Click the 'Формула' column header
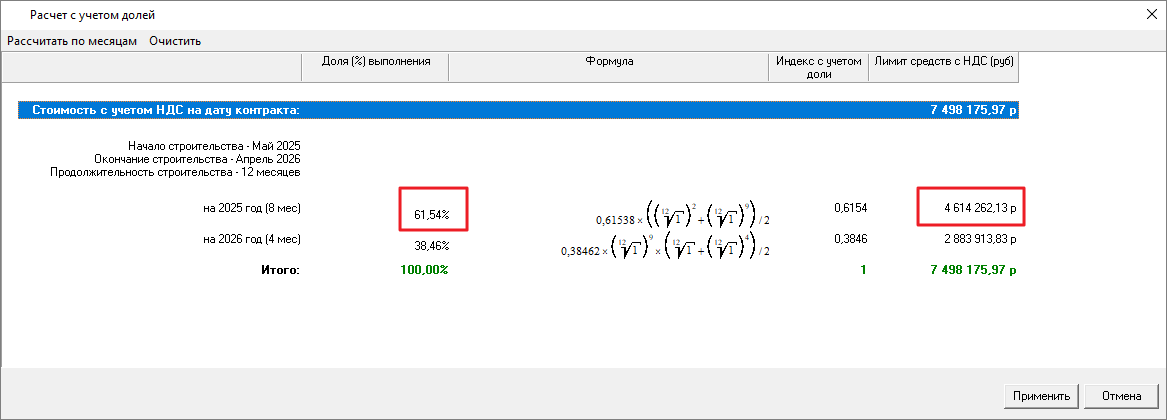This screenshot has width=1167, height=420. pos(608,62)
